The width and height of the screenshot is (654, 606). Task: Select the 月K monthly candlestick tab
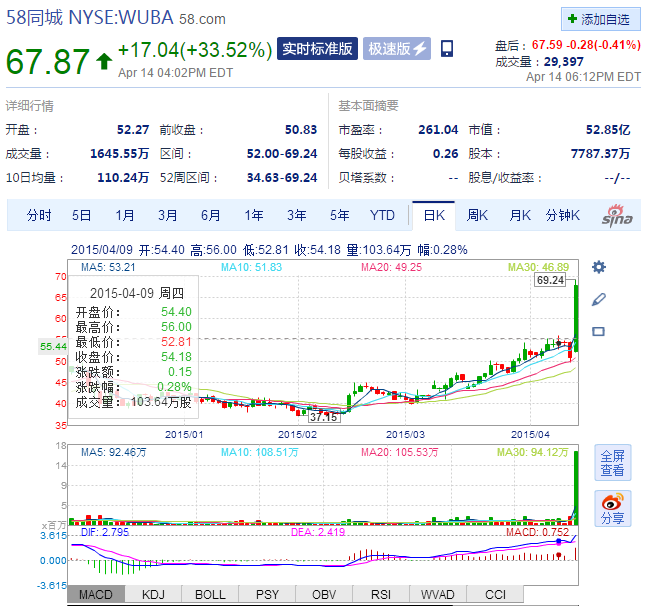pyautogui.click(x=520, y=215)
